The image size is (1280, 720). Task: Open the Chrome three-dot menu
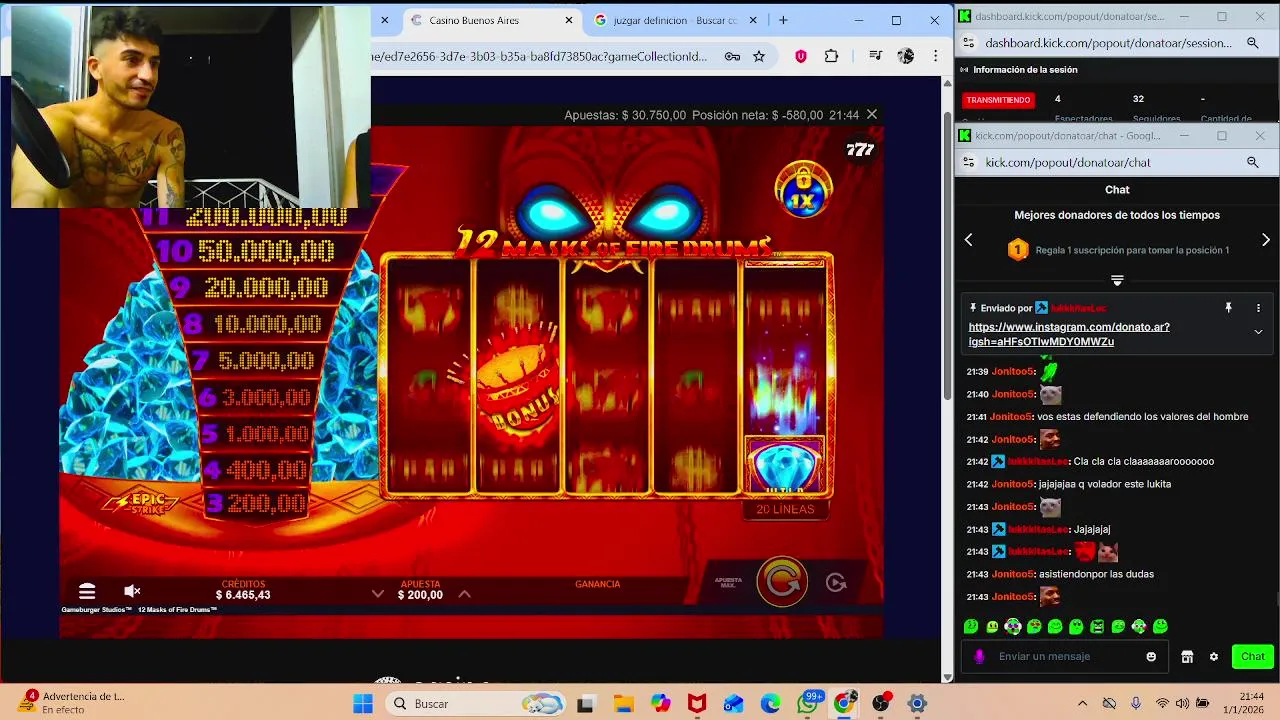(x=935, y=56)
